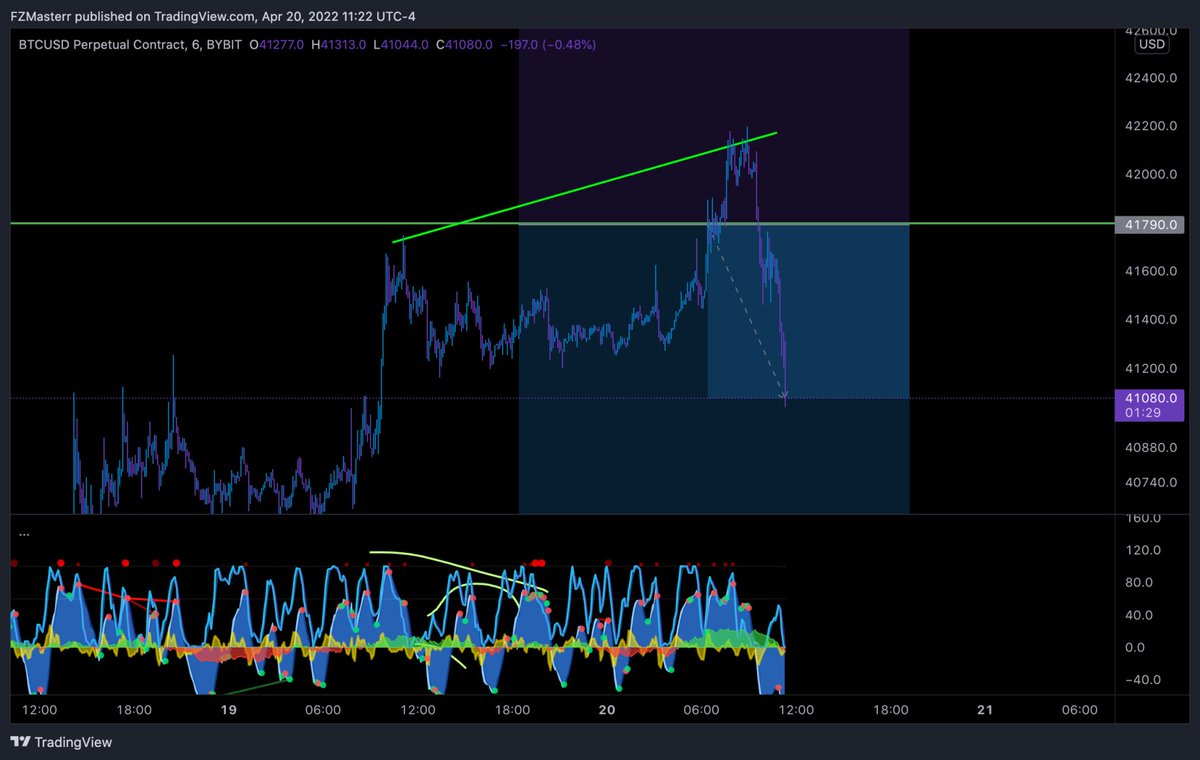Click the date label 21 on time axis

[x=984, y=710]
